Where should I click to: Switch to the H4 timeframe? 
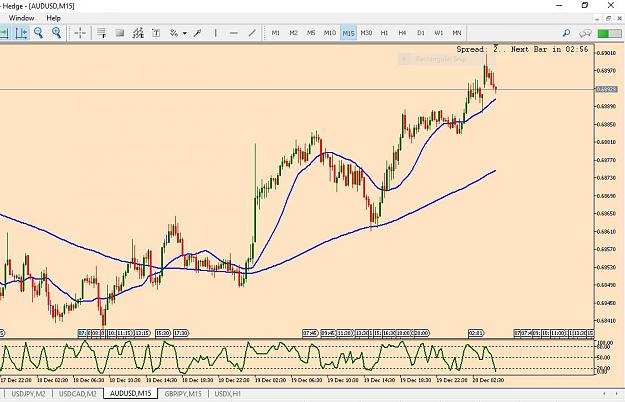pyautogui.click(x=403, y=33)
